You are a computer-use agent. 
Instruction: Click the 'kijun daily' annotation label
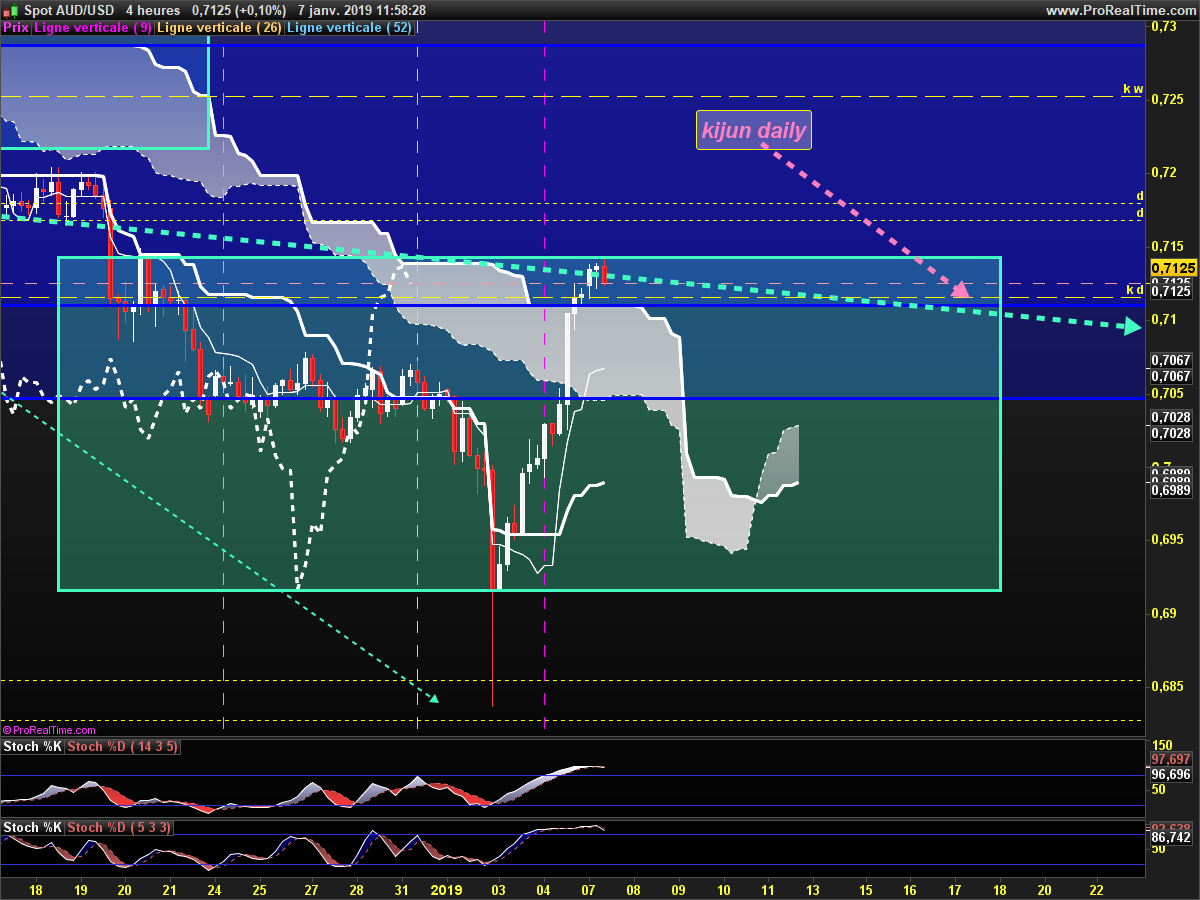pos(753,130)
